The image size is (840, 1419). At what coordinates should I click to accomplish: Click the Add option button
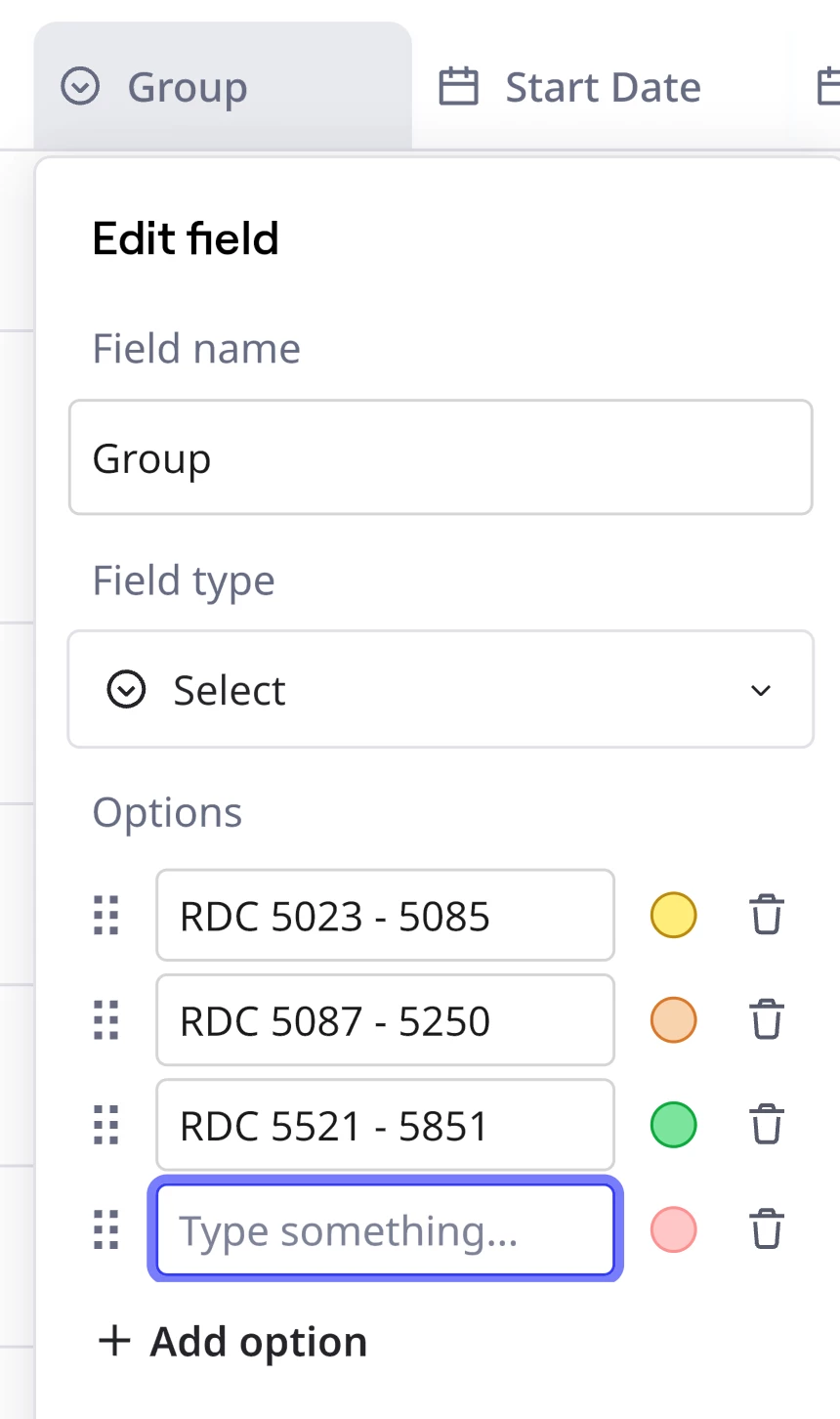(233, 1342)
